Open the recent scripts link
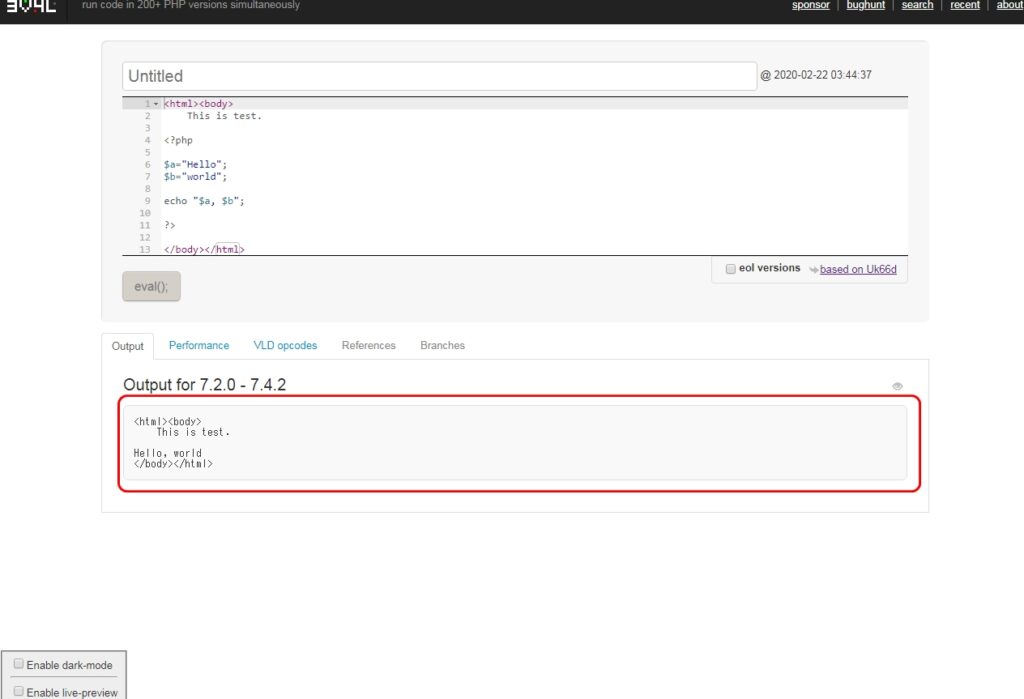This screenshot has width=1024, height=699. pyautogui.click(x=965, y=5)
